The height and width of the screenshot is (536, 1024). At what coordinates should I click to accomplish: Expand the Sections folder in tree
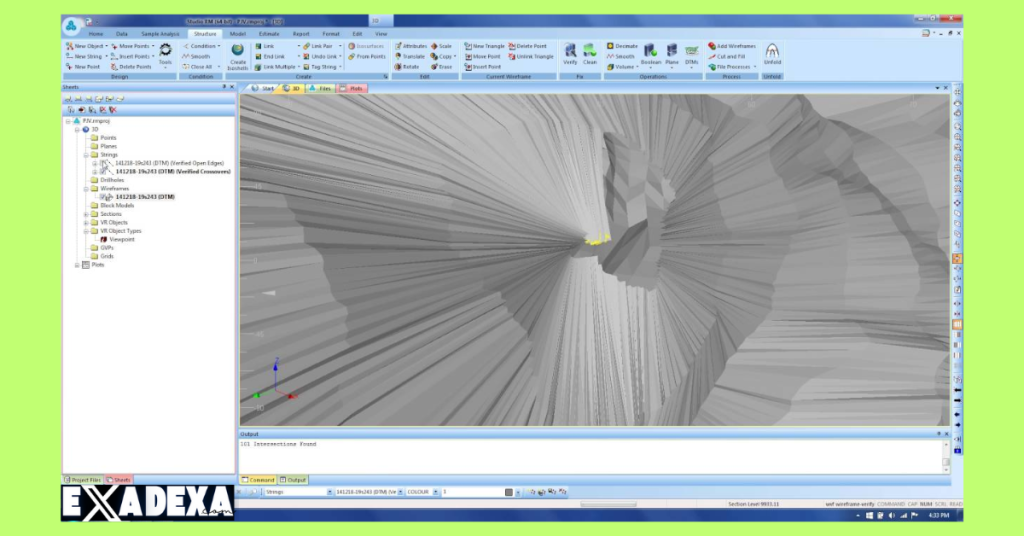point(87,214)
